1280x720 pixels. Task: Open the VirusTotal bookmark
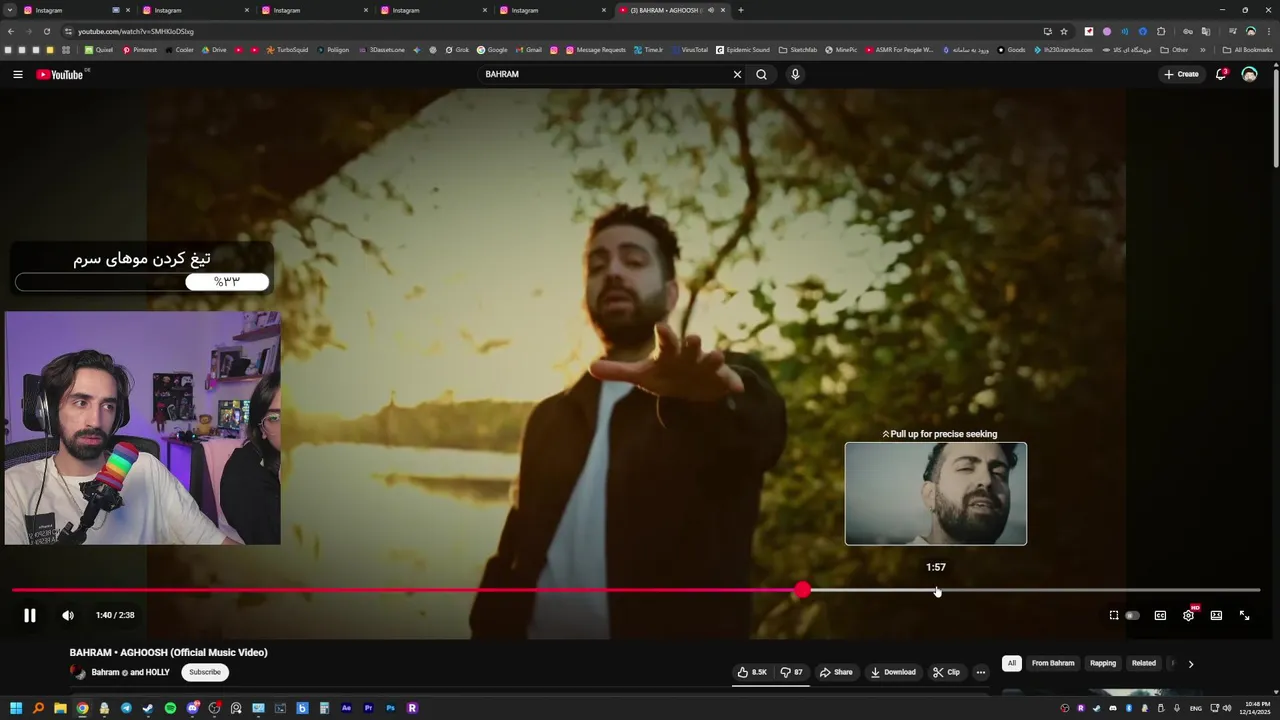pyautogui.click(x=690, y=50)
